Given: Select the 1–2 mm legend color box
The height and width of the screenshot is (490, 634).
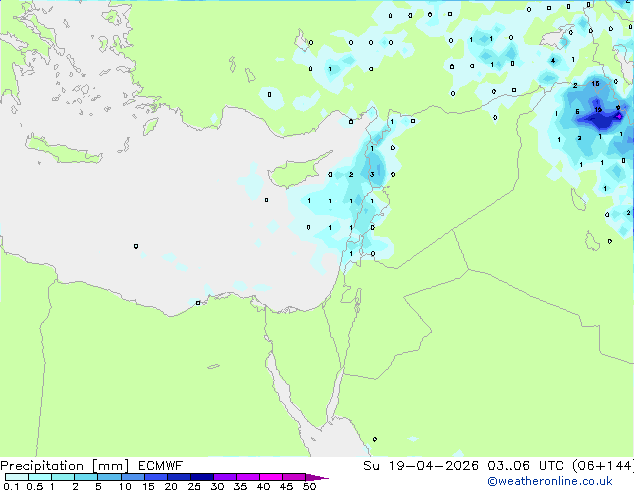Looking at the screenshot, I should click(63, 477).
